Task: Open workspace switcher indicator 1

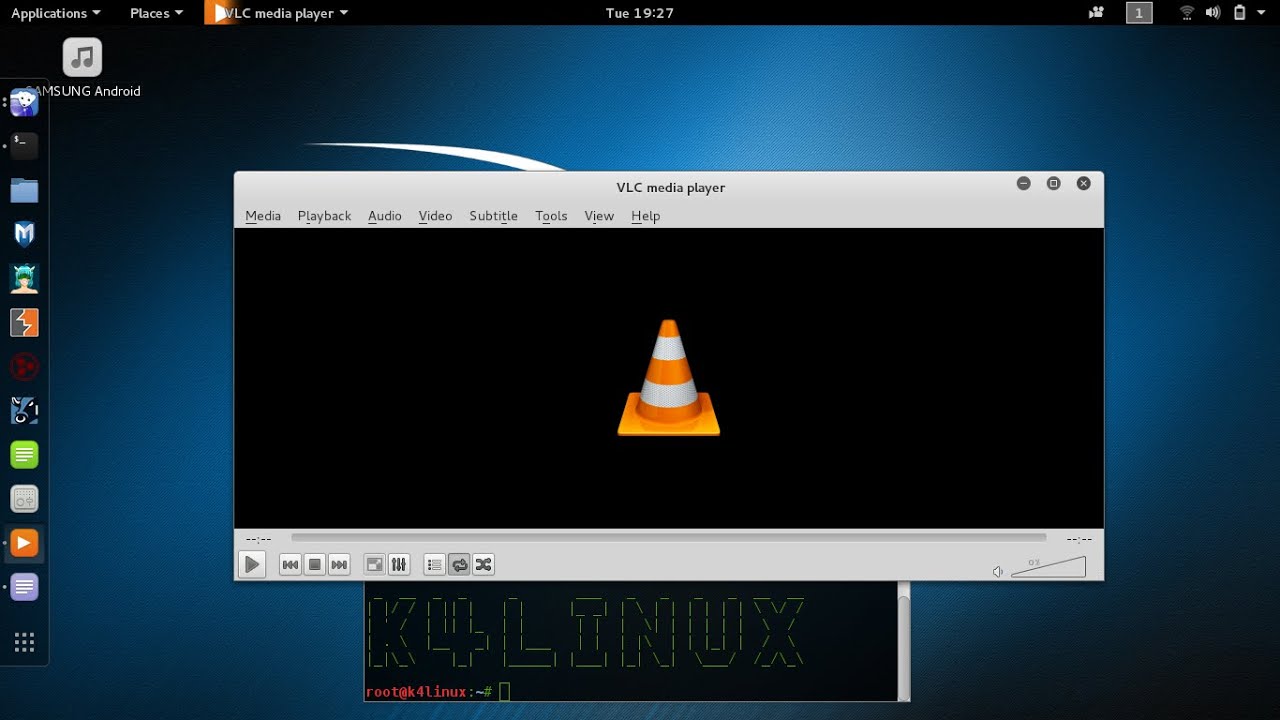Action: (x=1139, y=13)
